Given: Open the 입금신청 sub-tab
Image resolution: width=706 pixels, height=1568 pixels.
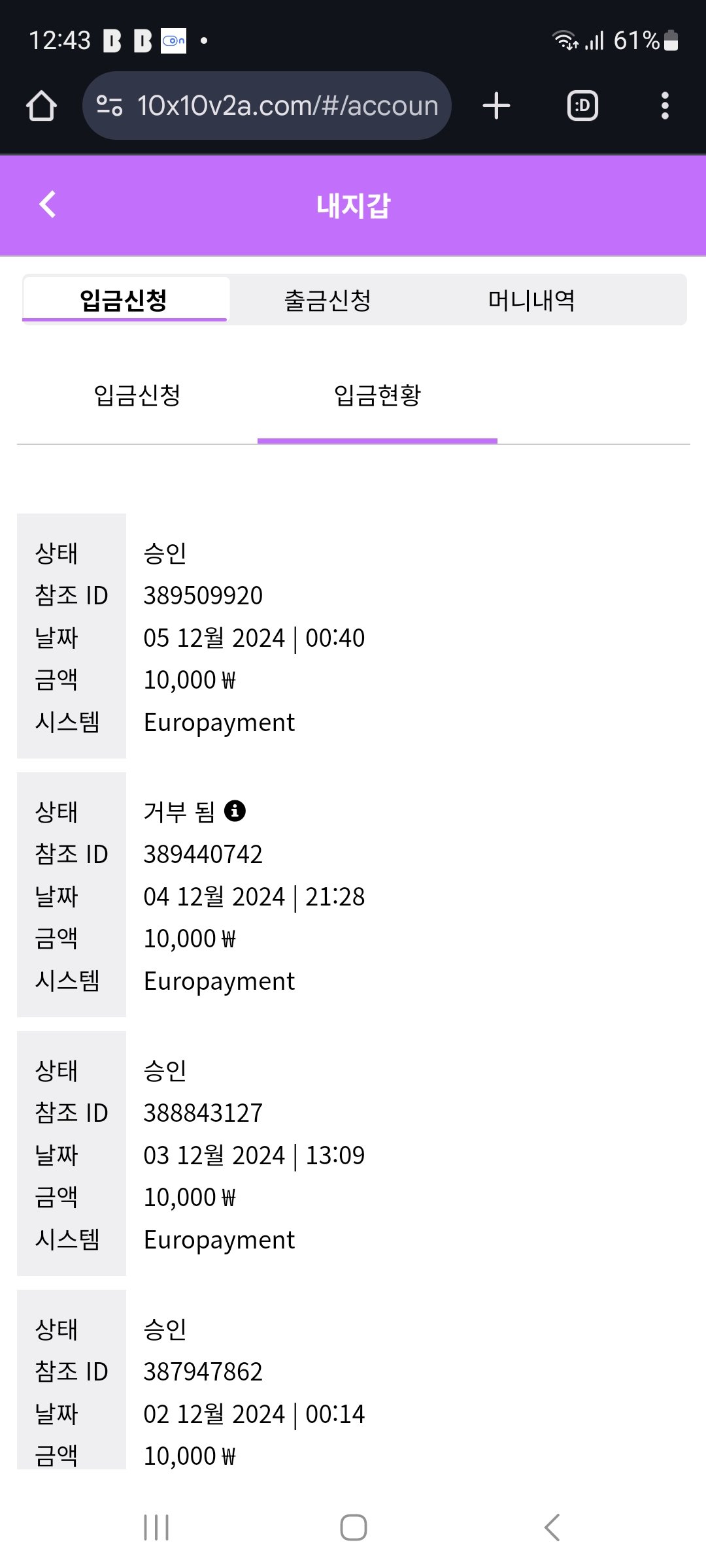Looking at the screenshot, I should tap(137, 395).
